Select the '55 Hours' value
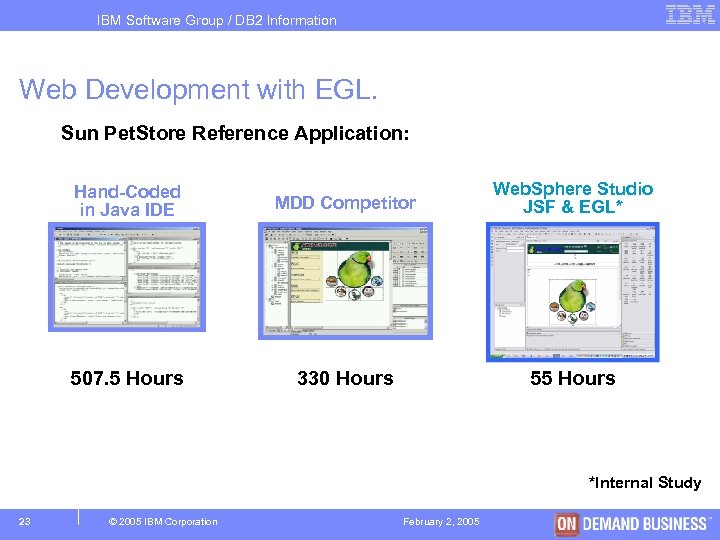Screen dimensions: 720x540 click(573, 378)
